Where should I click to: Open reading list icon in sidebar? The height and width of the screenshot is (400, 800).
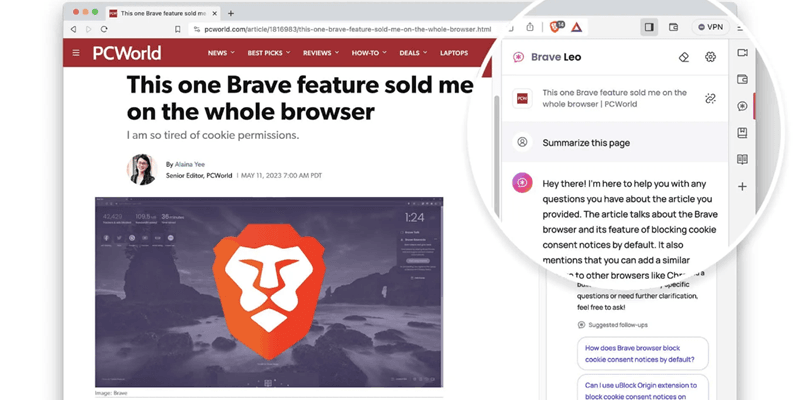point(743,160)
